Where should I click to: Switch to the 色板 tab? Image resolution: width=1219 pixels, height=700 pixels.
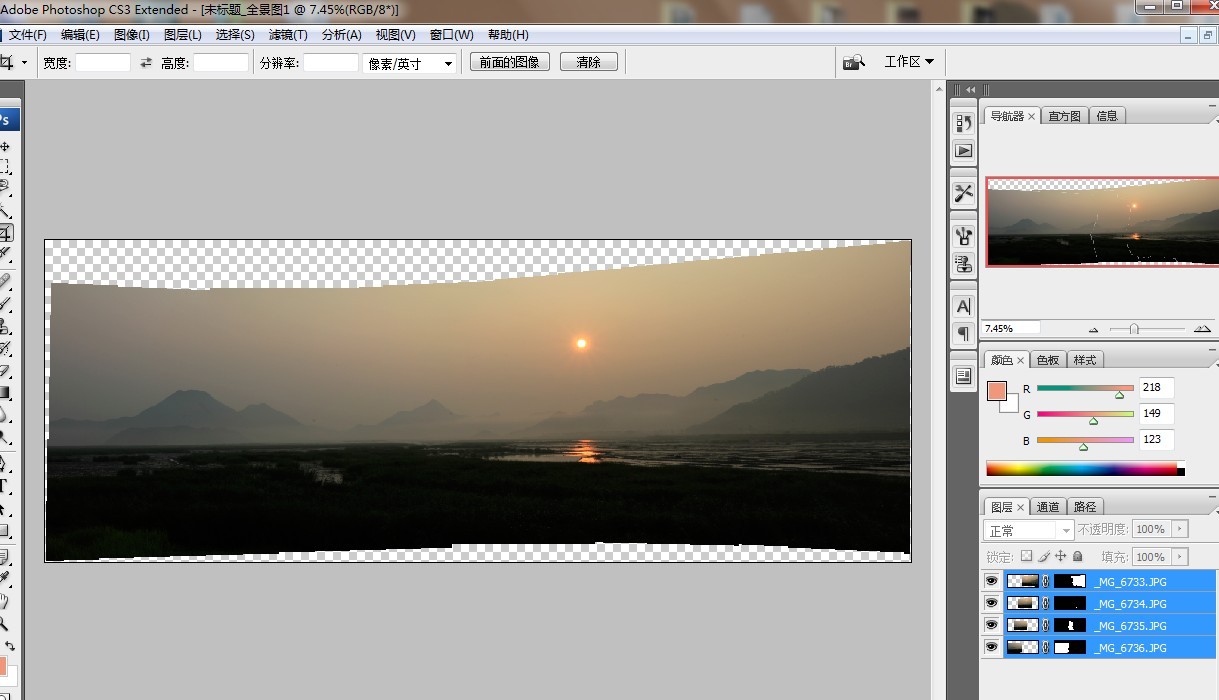point(1047,360)
